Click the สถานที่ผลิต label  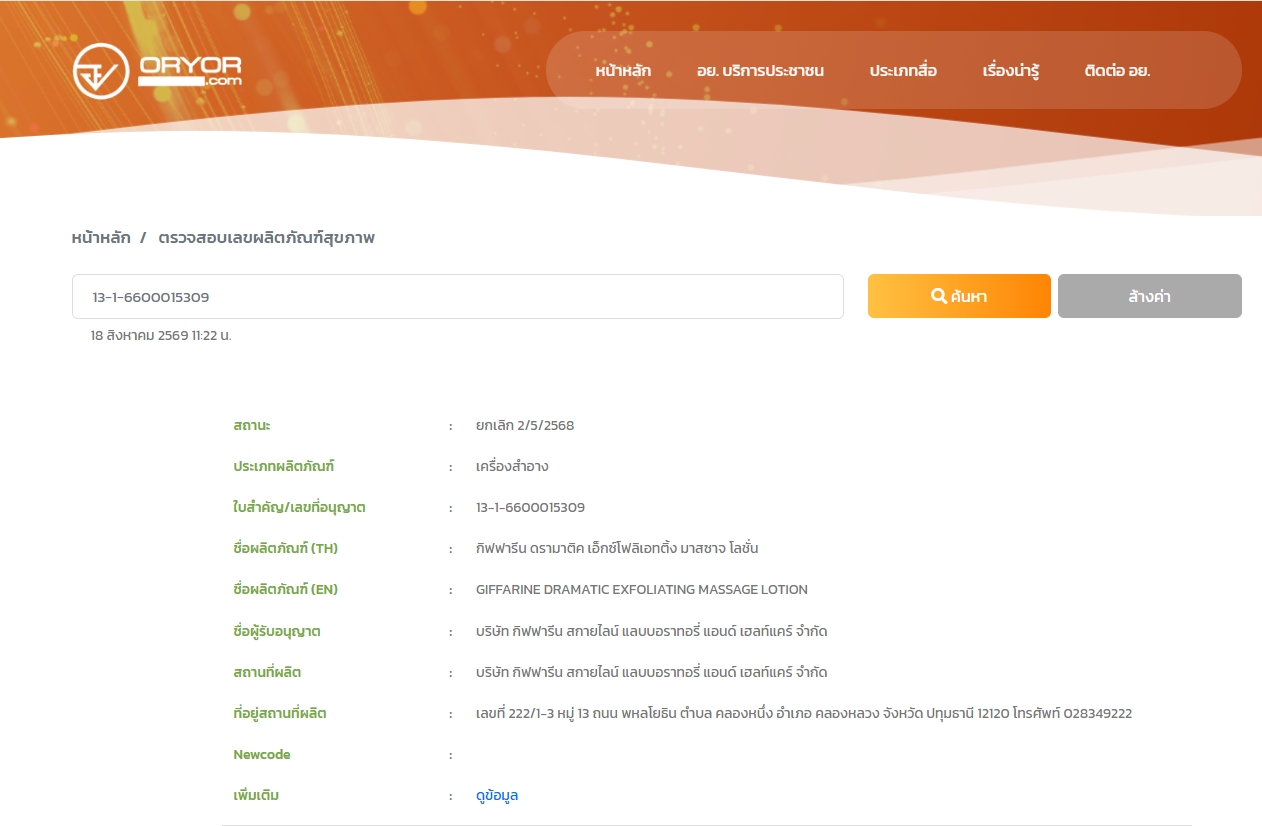[x=267, y=672]
